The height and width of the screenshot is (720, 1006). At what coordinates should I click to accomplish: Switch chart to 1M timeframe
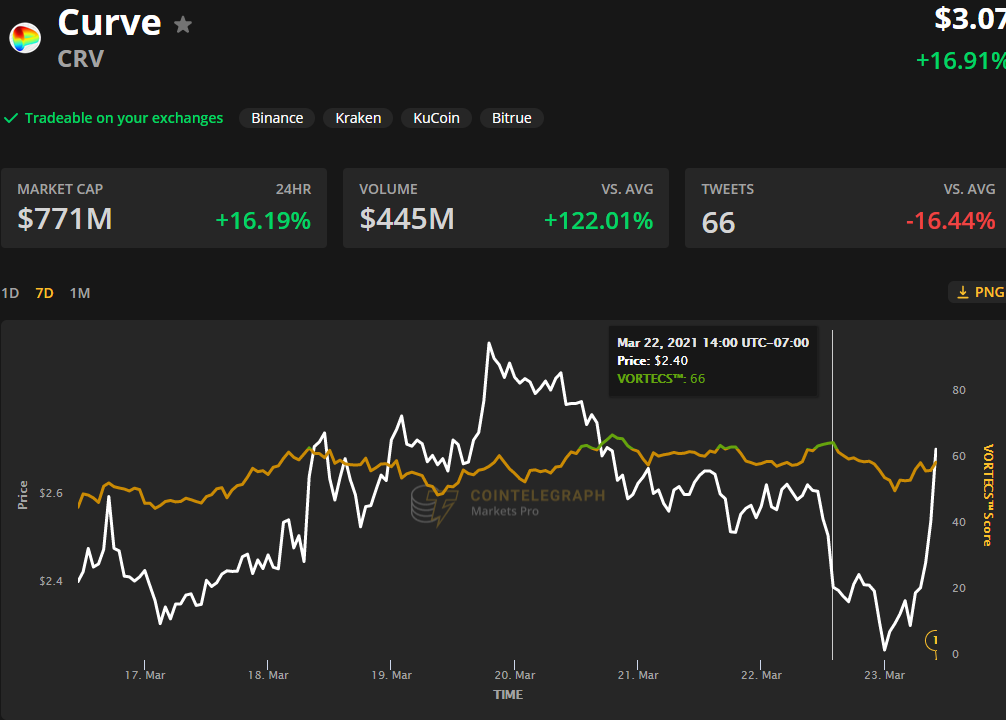(x=80, y=293)
